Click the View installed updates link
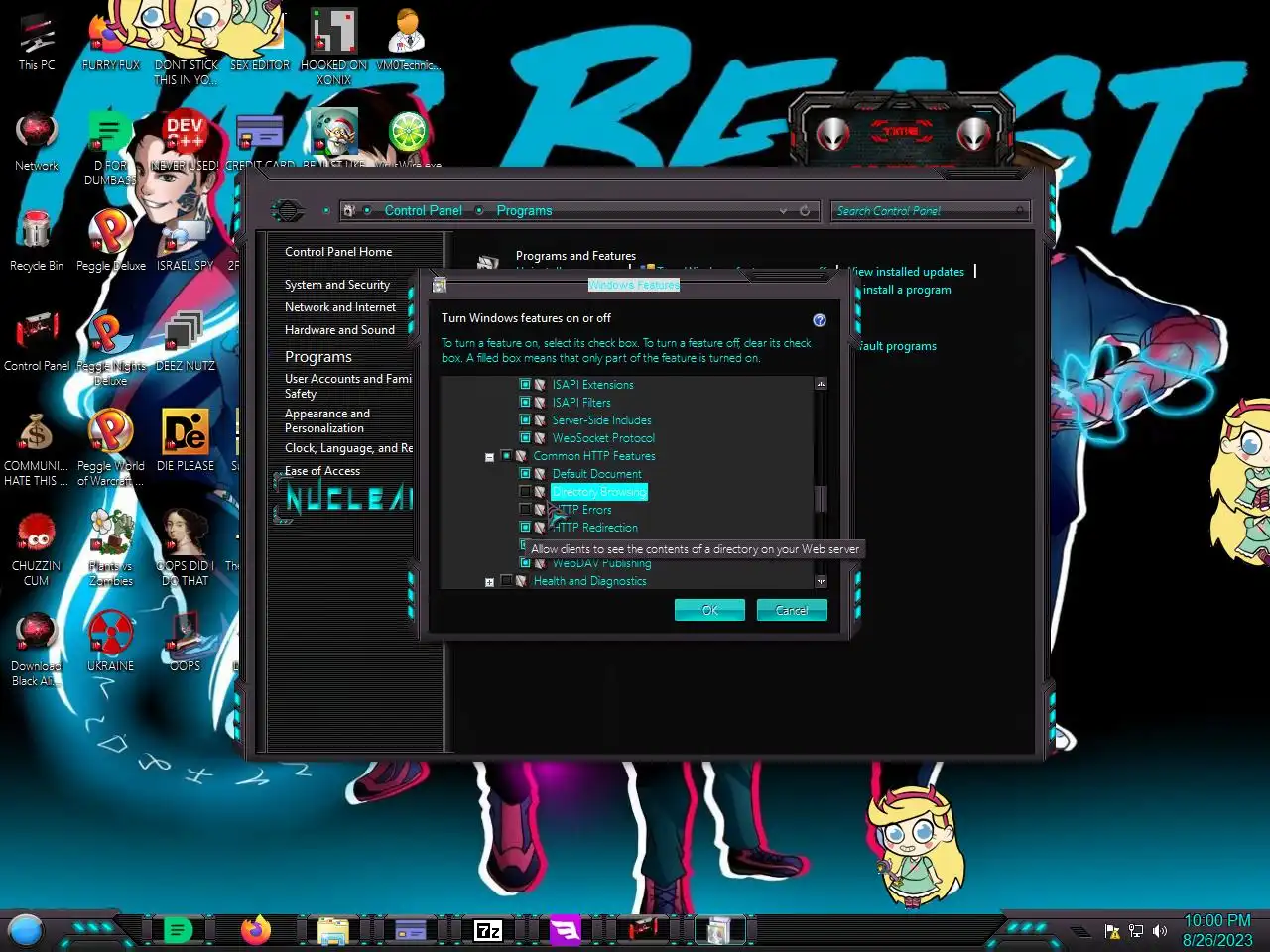This screenshot has height=952, width=1270. click(x=908, y=272)
